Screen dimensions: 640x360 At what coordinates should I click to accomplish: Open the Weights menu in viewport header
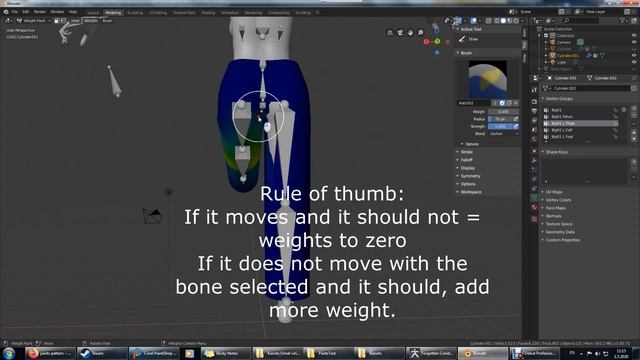(91, 20)
